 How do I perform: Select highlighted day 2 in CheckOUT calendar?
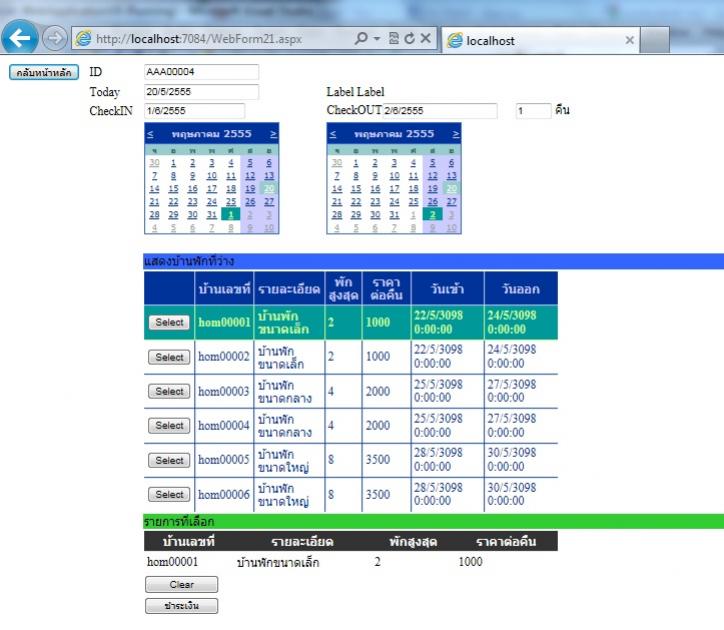(x=433, y=214)
